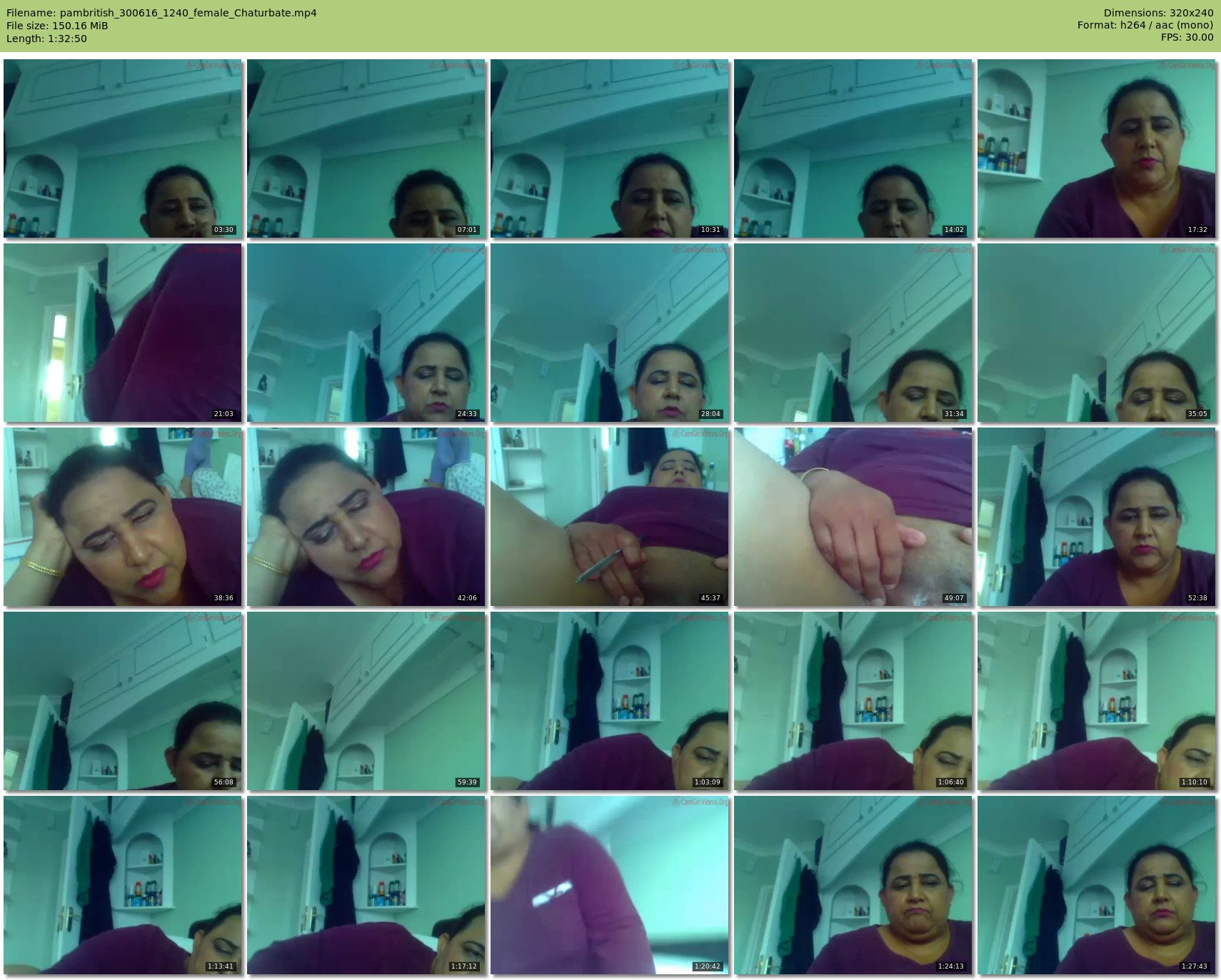Select the thumbnail at 17:32
1221x980 pixels.
coord(1097,148)
